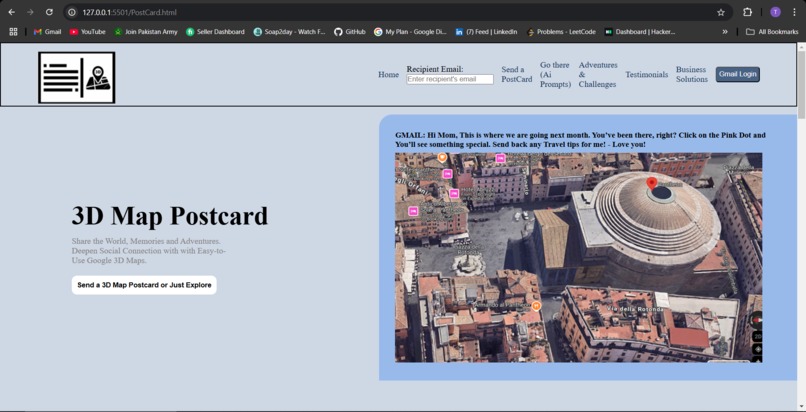View site information icon in address bar

pyautogui.click(x=72, y=12)
